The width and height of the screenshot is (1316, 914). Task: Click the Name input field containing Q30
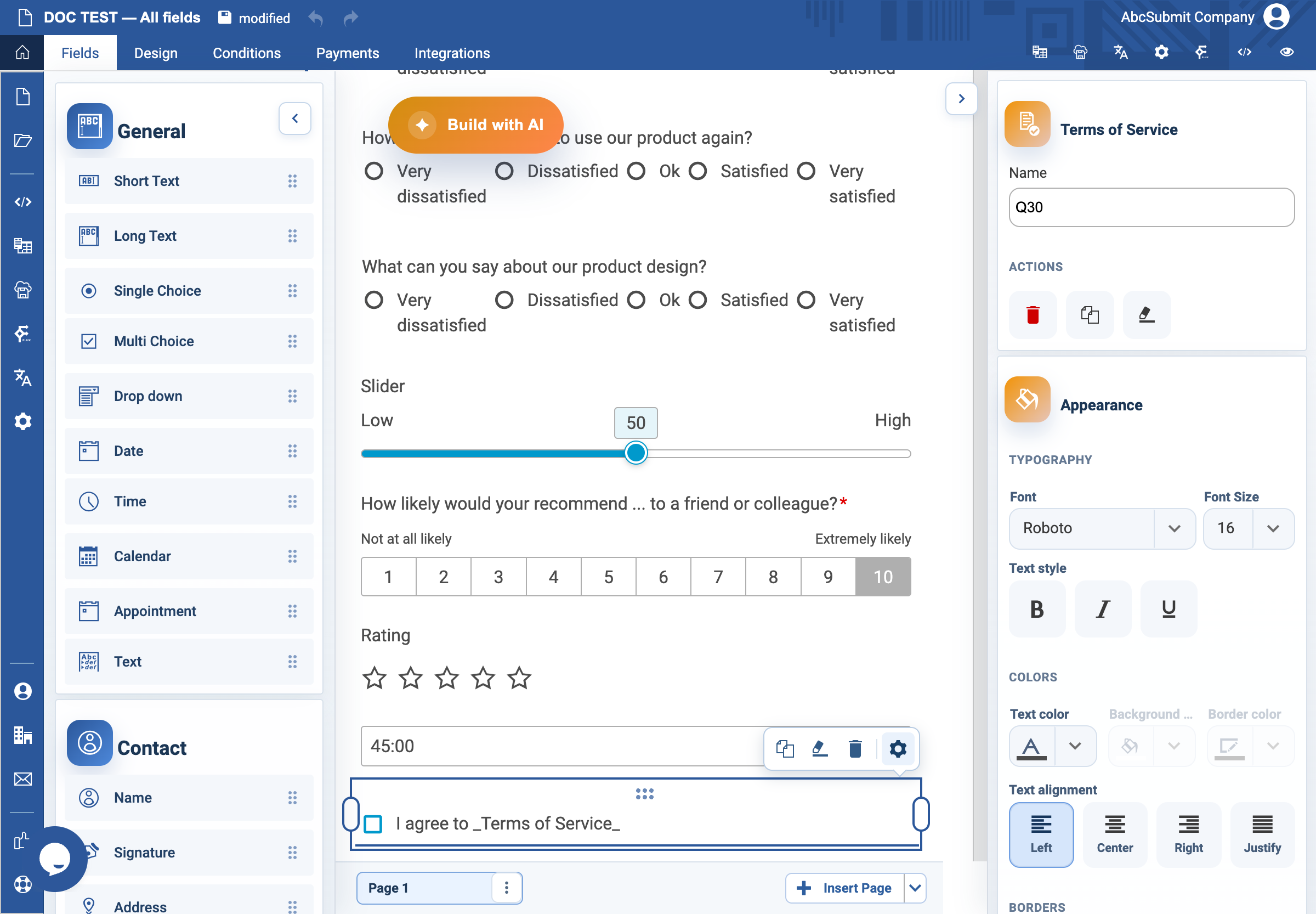1151,207
